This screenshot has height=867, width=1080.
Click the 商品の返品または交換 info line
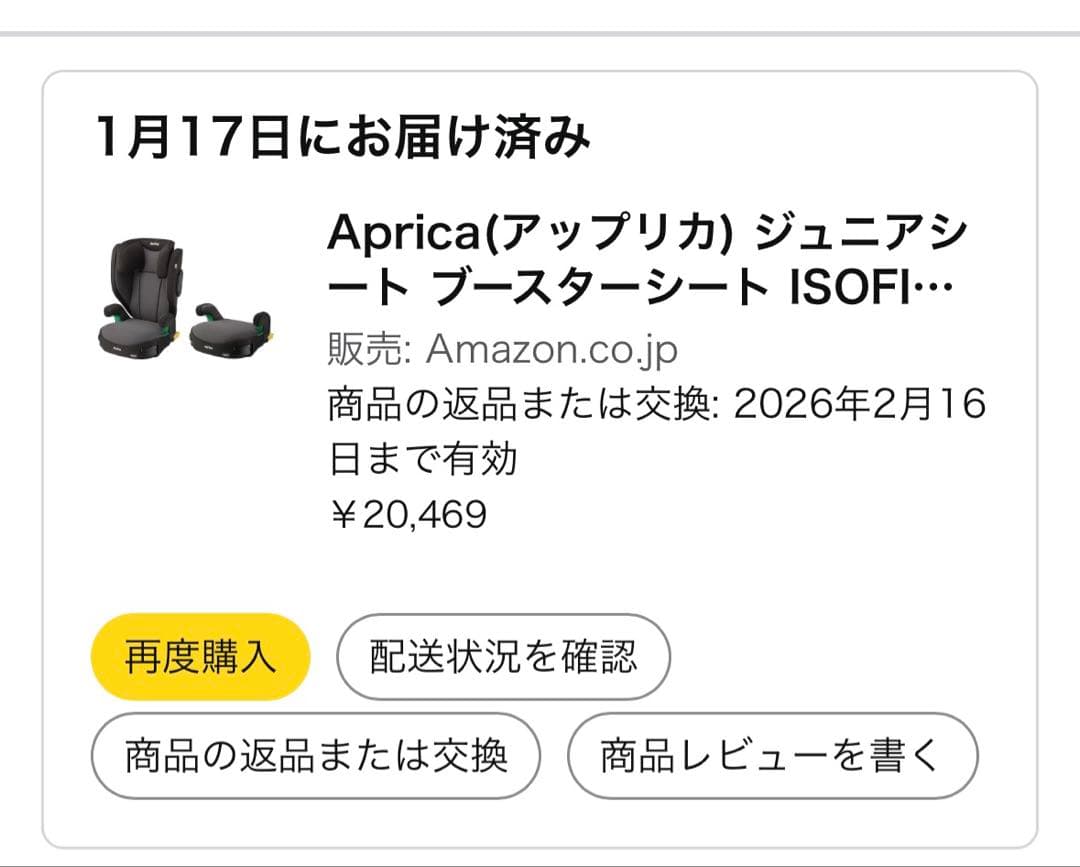click(510, 402)
